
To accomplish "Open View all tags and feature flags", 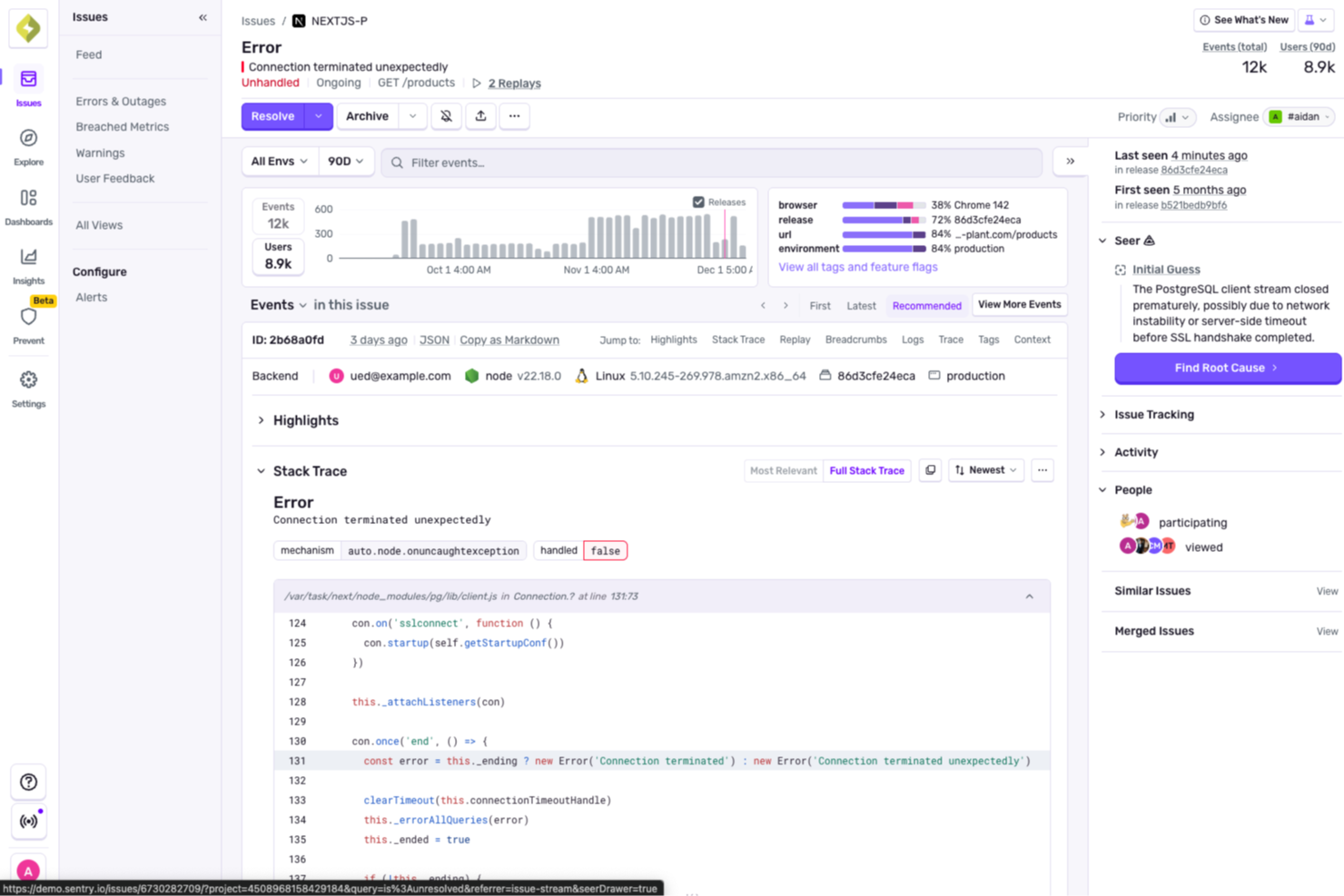I will [x=857, y=267].
